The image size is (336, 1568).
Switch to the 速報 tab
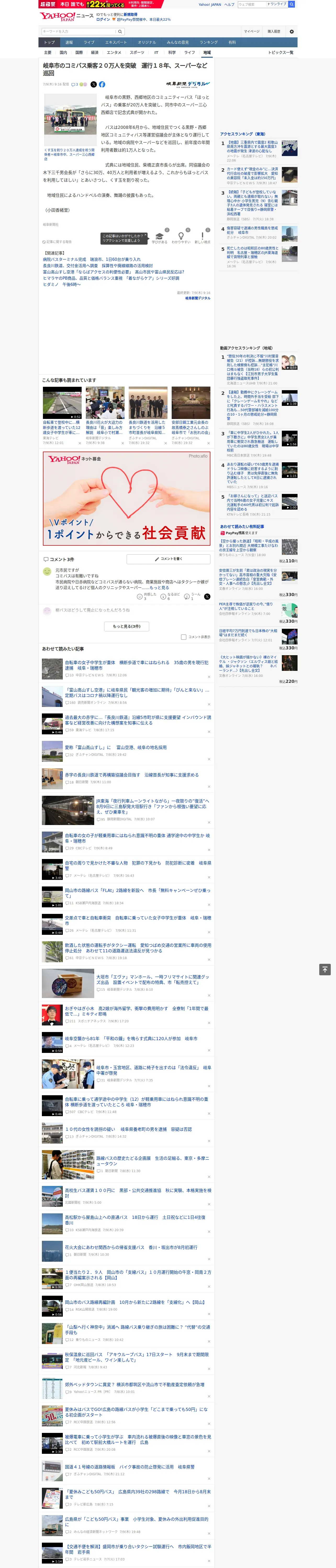click(x=69, y=42)
